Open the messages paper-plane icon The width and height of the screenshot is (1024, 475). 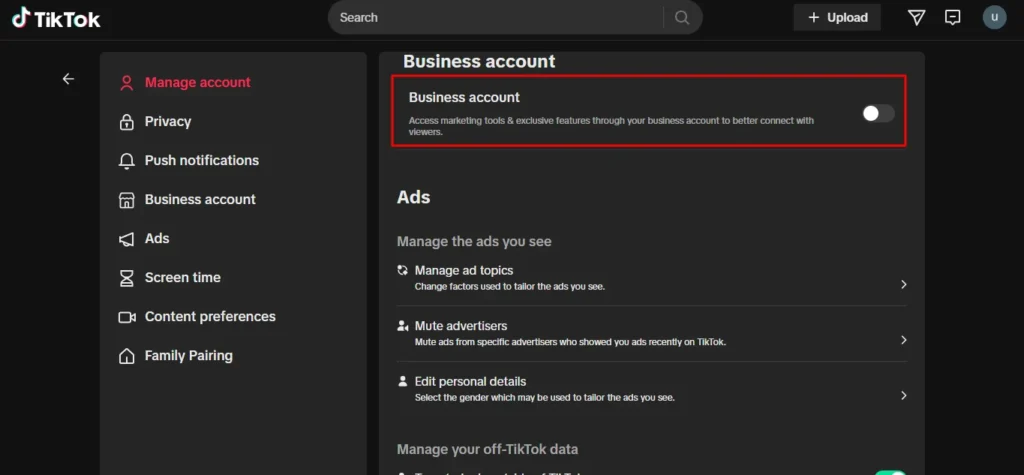point(916,17)
